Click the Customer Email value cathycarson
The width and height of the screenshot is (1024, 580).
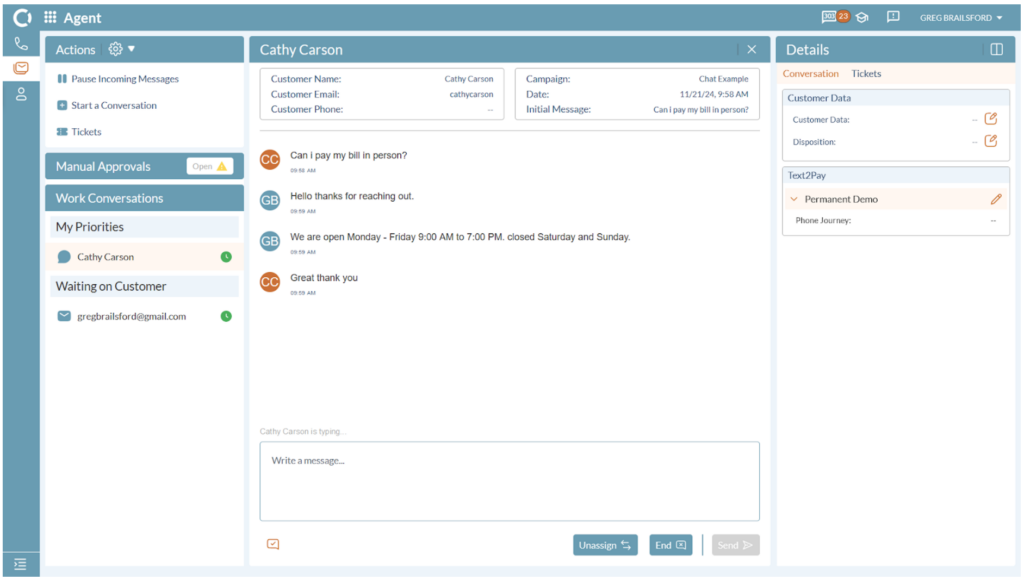pos(471,95)
